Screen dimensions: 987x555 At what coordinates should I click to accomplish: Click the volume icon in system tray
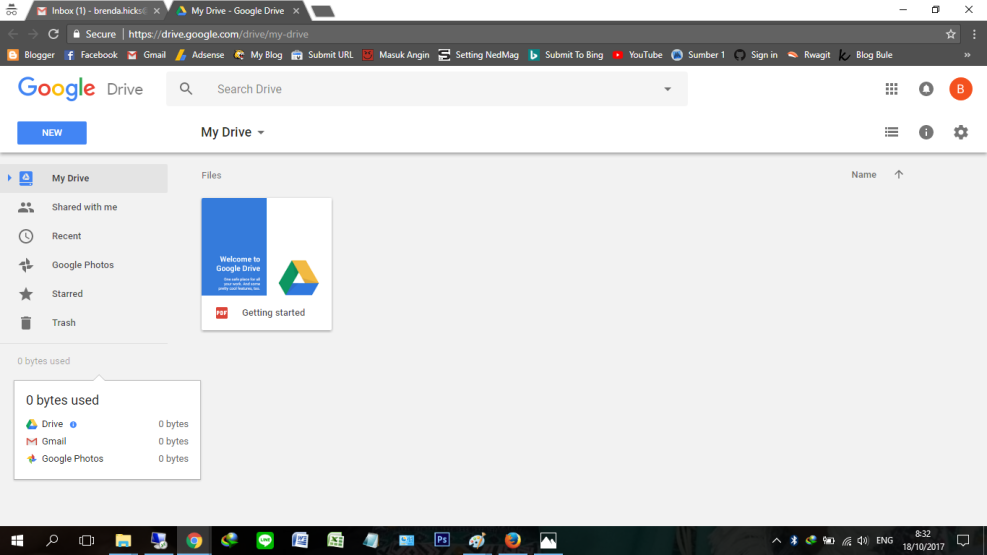click(x=863, y=541)
